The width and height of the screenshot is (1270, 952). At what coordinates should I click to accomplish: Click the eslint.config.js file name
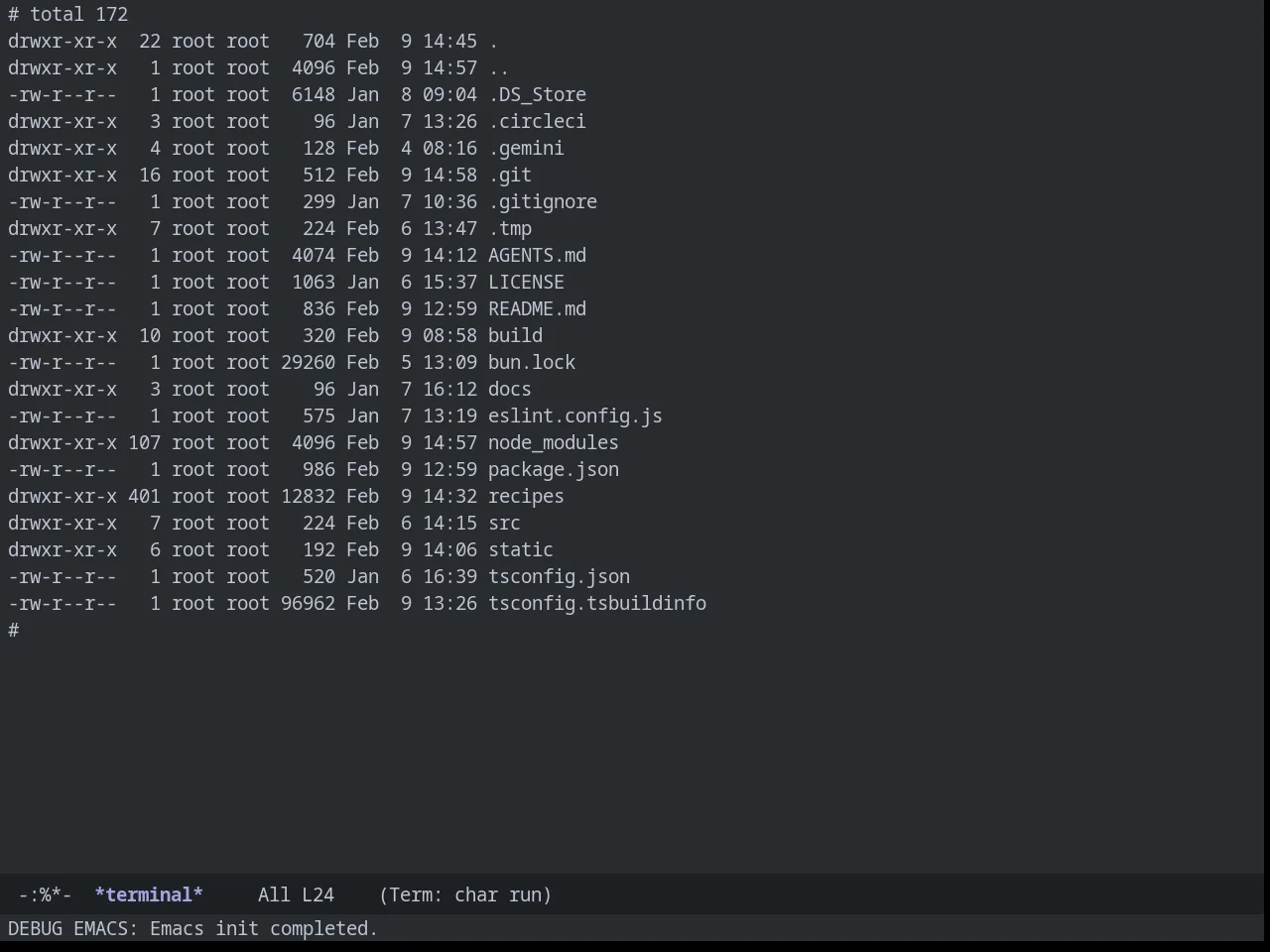click(x=575, y=416)
